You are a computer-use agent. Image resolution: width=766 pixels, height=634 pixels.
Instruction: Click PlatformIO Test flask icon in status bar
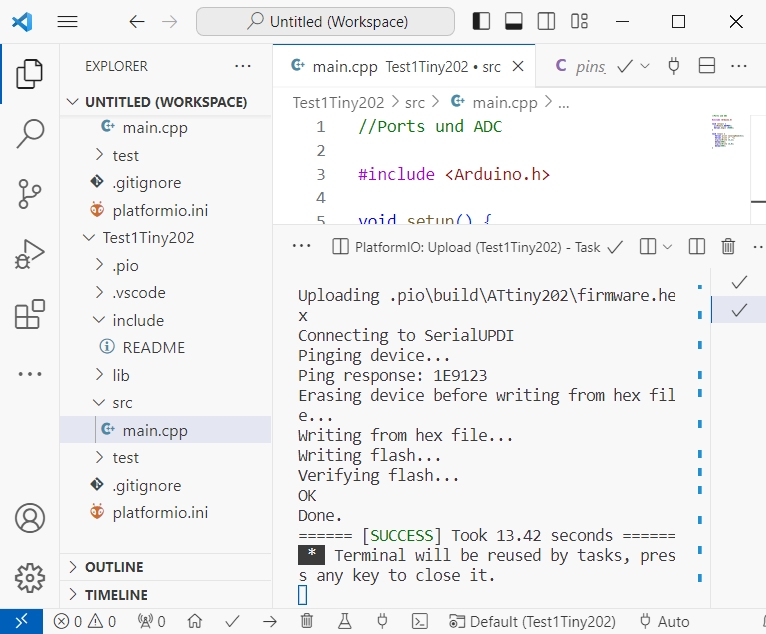click(x=345, y=621)
